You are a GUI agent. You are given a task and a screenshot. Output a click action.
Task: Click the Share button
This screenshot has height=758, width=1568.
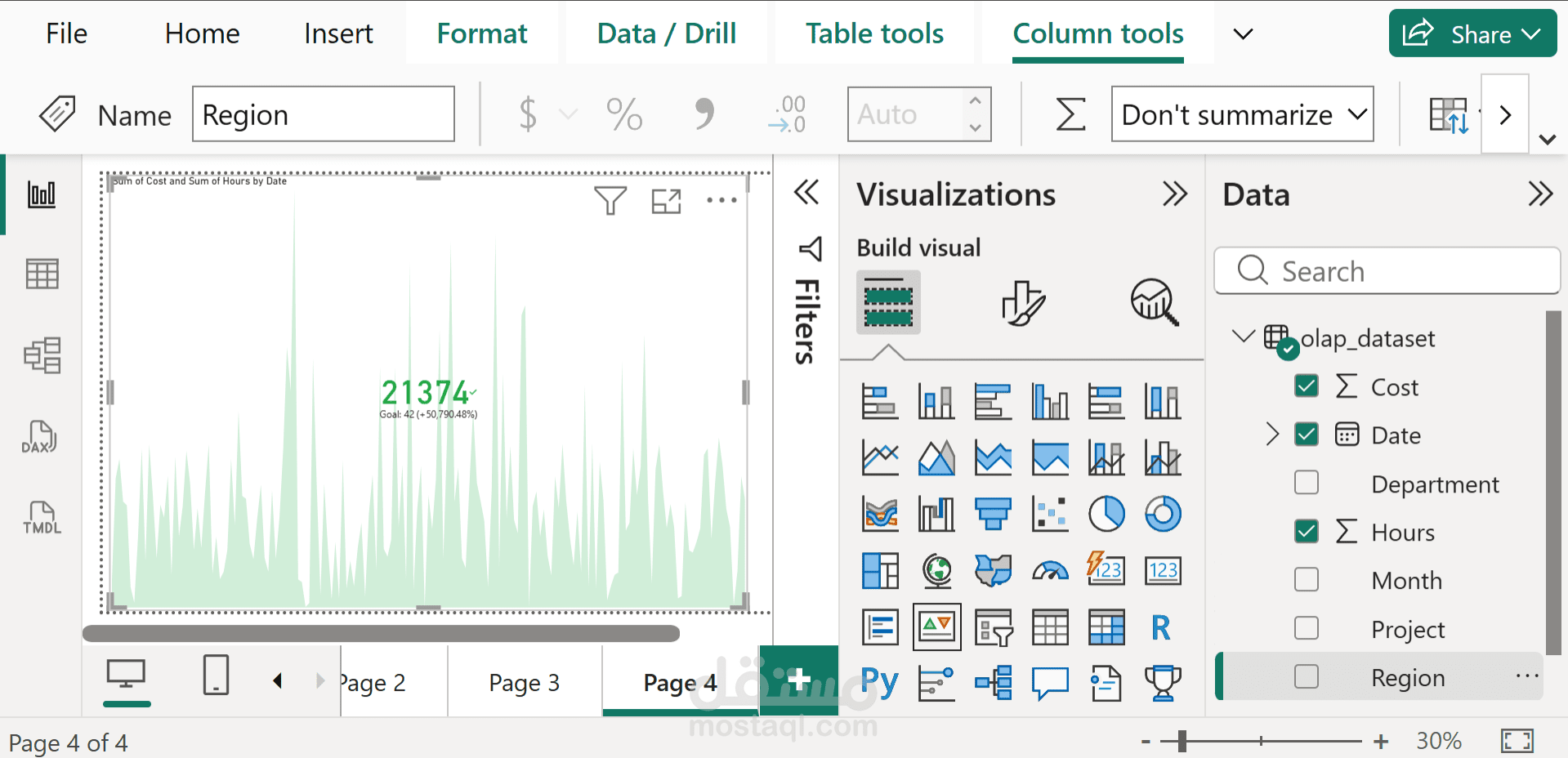[1472, 33]
